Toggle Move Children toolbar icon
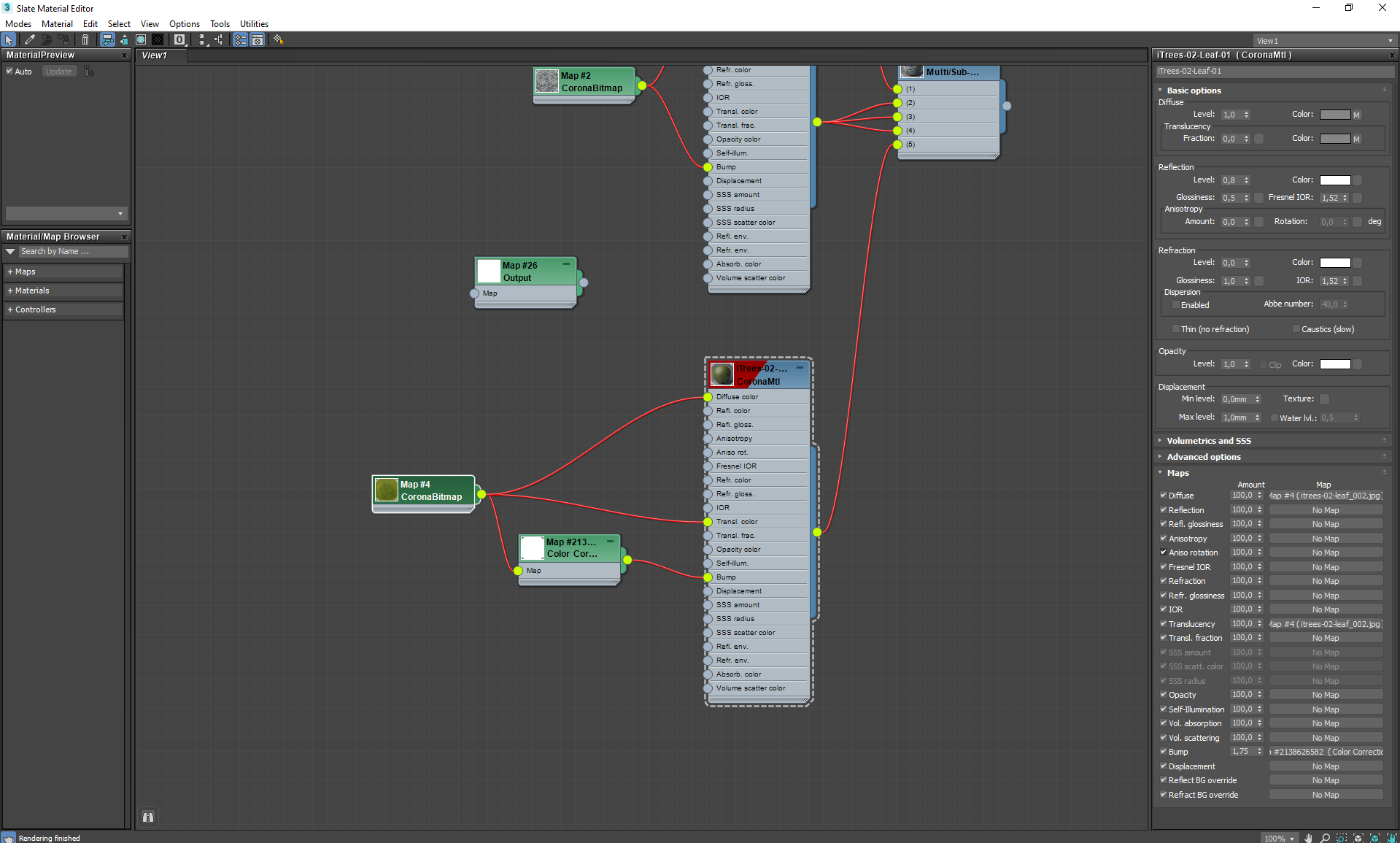The image size is (1400, 843). pos(107,40)
